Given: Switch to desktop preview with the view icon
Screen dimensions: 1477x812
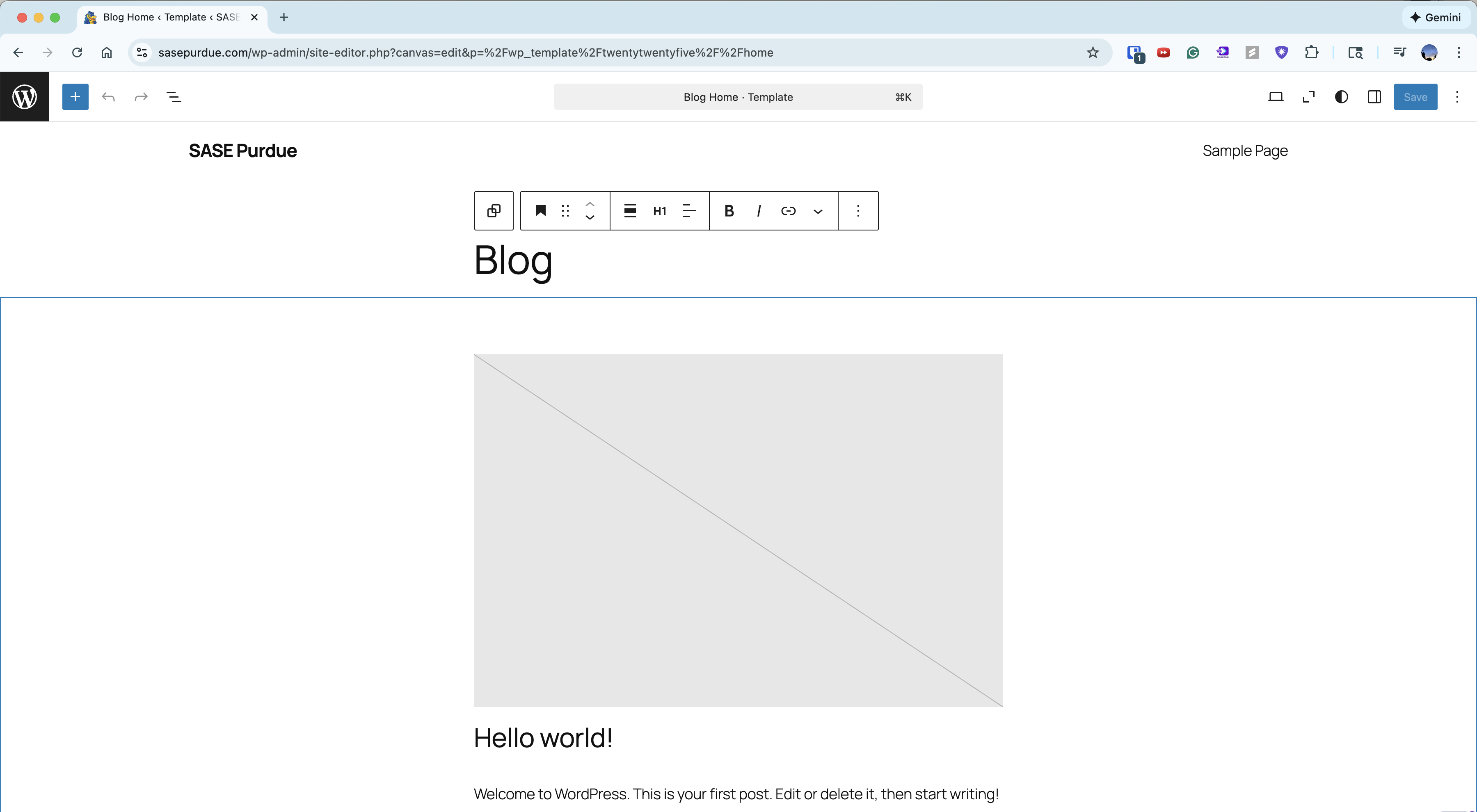Looking at the screenshot, I should (1275, 97).
